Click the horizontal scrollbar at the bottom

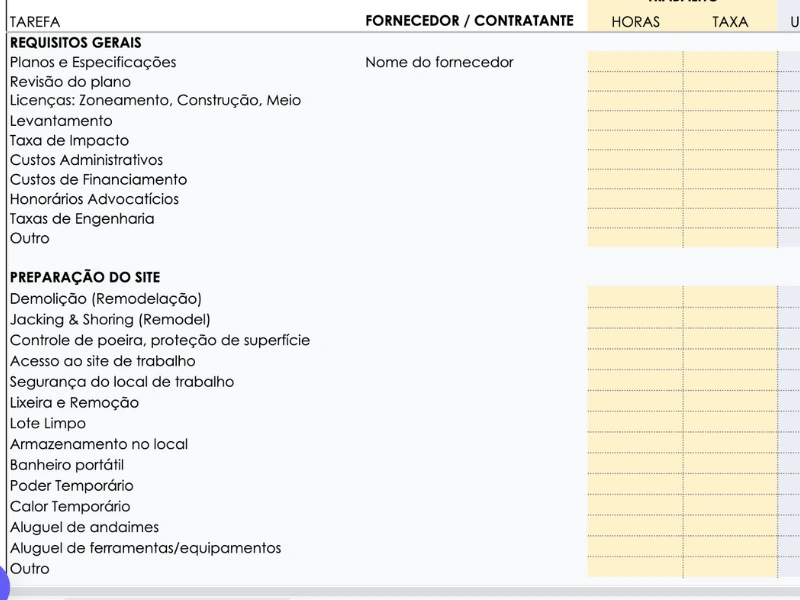coord(178,597)
